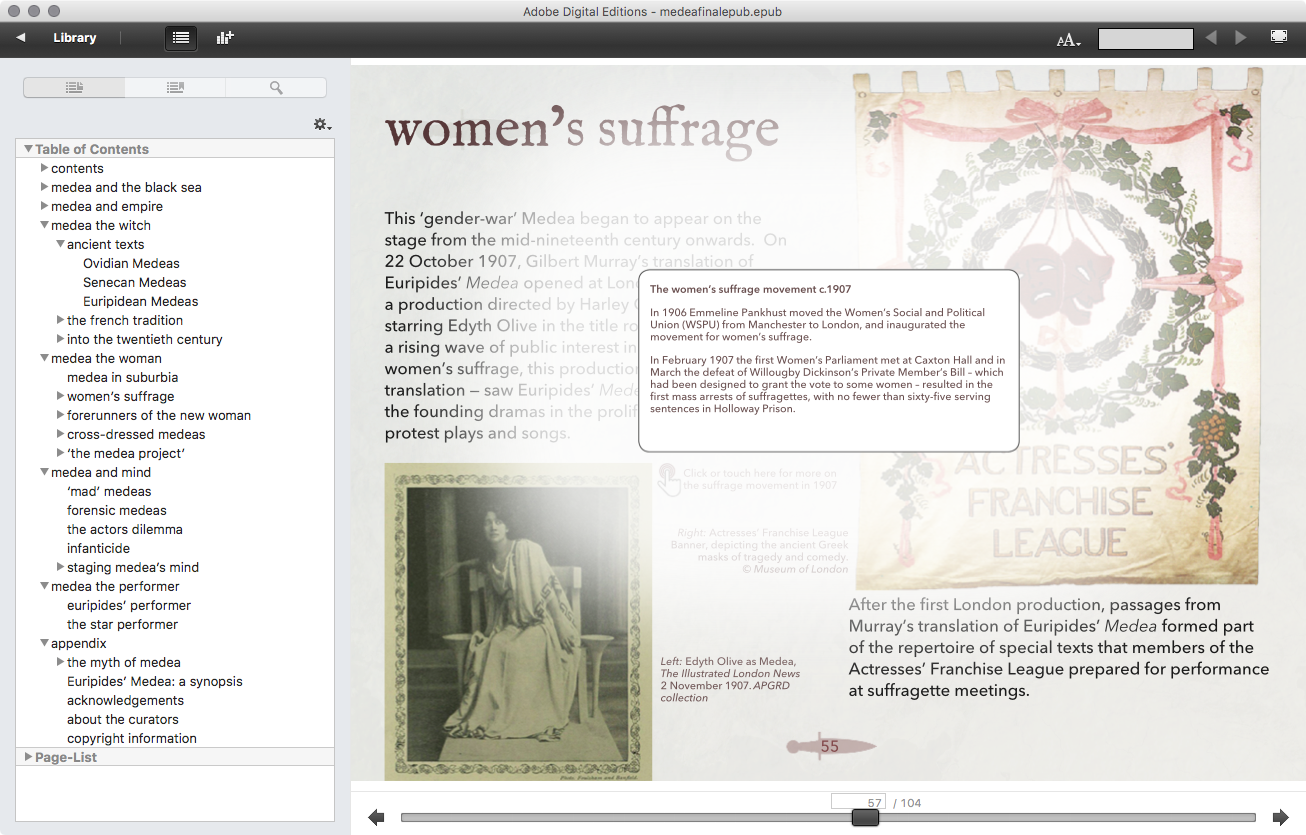This screenshot has height=835, width=1306.
Task: Enter fullscreen mode via toolbar icon
Action: point(1278,37)
